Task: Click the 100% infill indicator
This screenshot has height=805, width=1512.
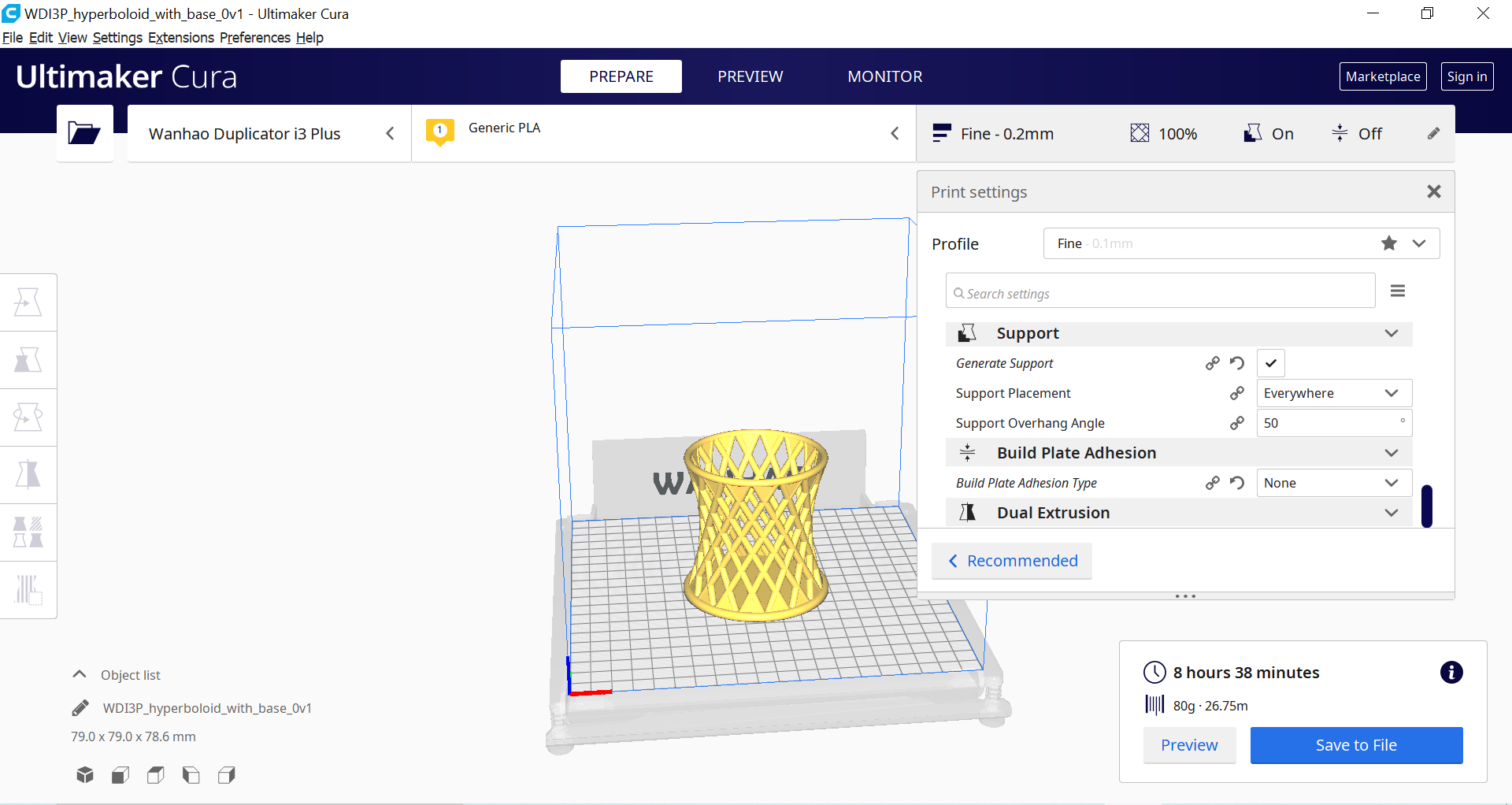Action: tap(1164, 134)
